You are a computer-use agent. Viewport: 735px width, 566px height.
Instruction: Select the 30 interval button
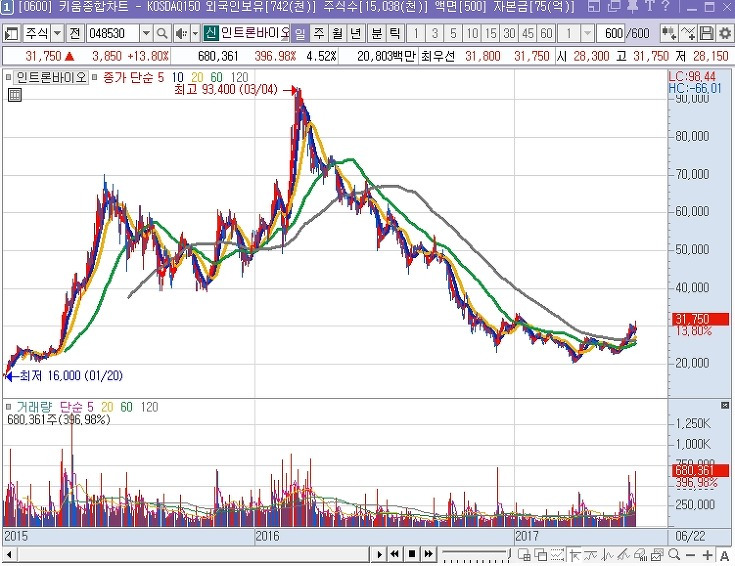(510, 33)
